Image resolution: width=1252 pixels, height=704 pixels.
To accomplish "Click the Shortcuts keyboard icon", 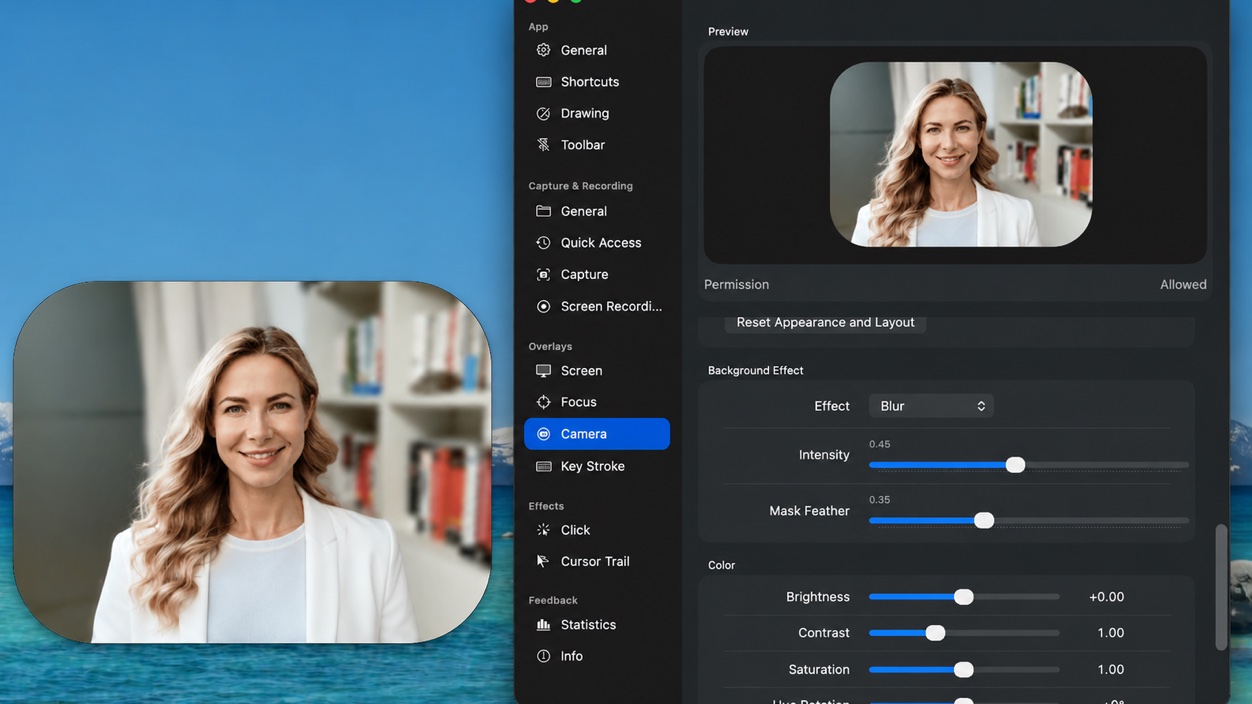I will click(543, 82).
